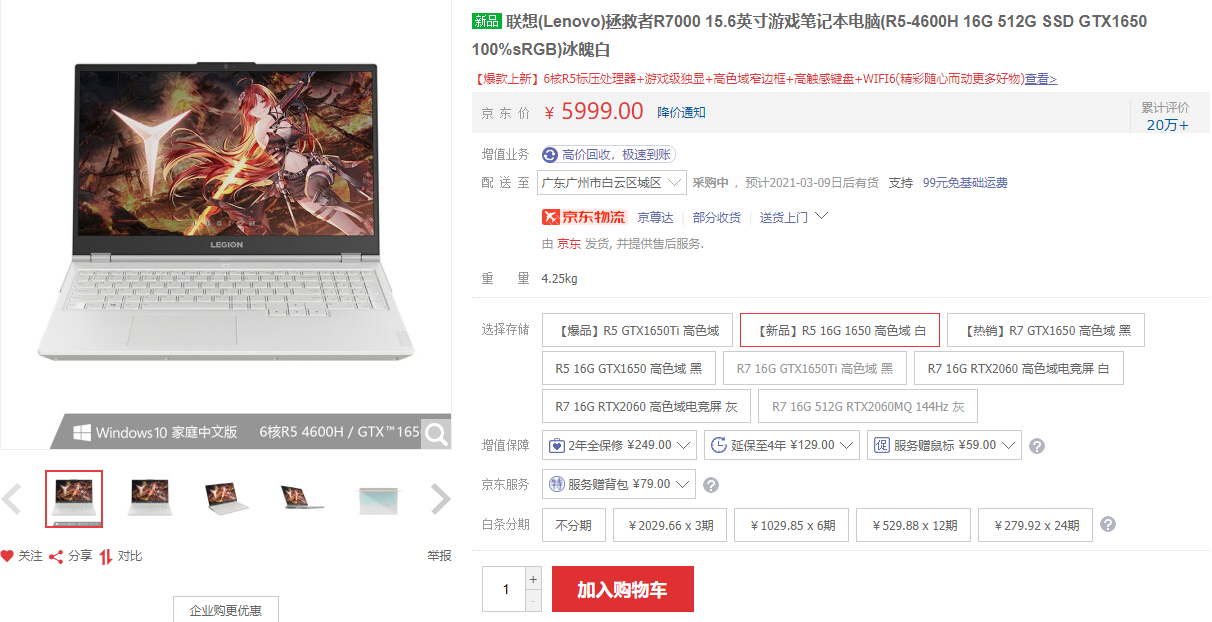Image resolution: width=1212 pixels, height=622 pixels.
Task: Open the 广东广州市白云区城区 delivery address dropdown
Action: (612, 183)
